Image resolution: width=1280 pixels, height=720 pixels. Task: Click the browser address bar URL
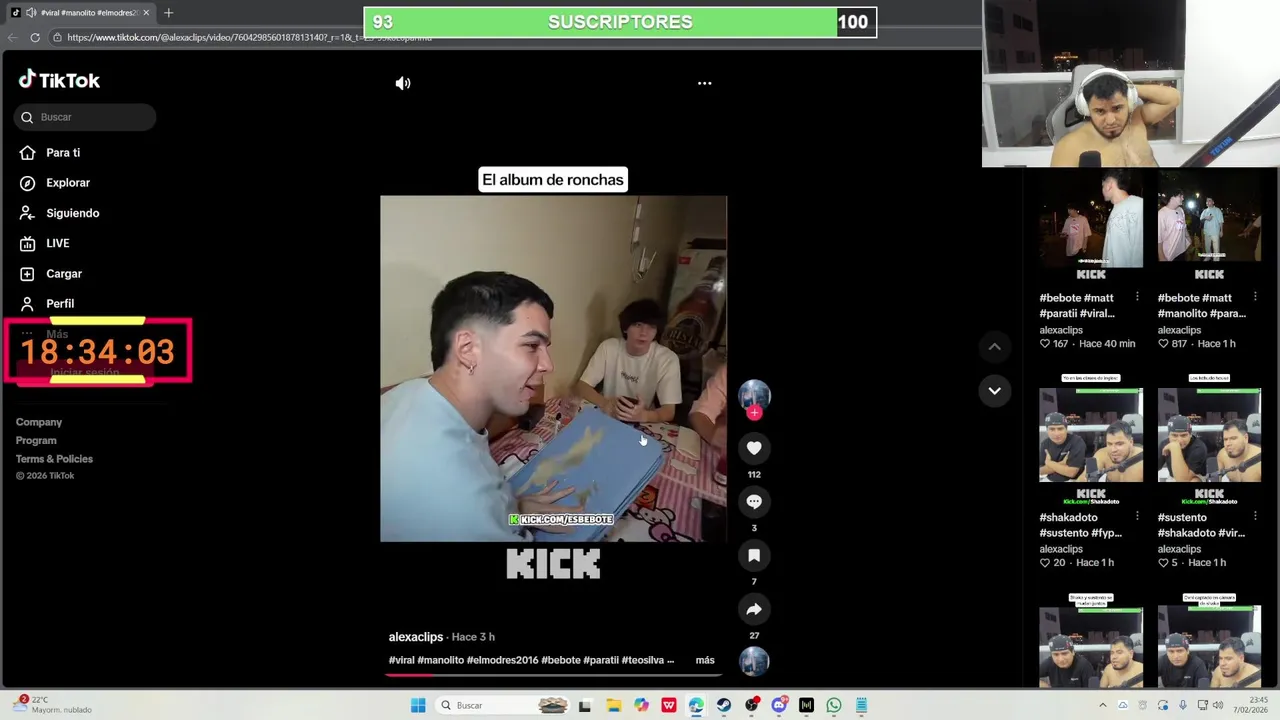[x=250, y=37]
